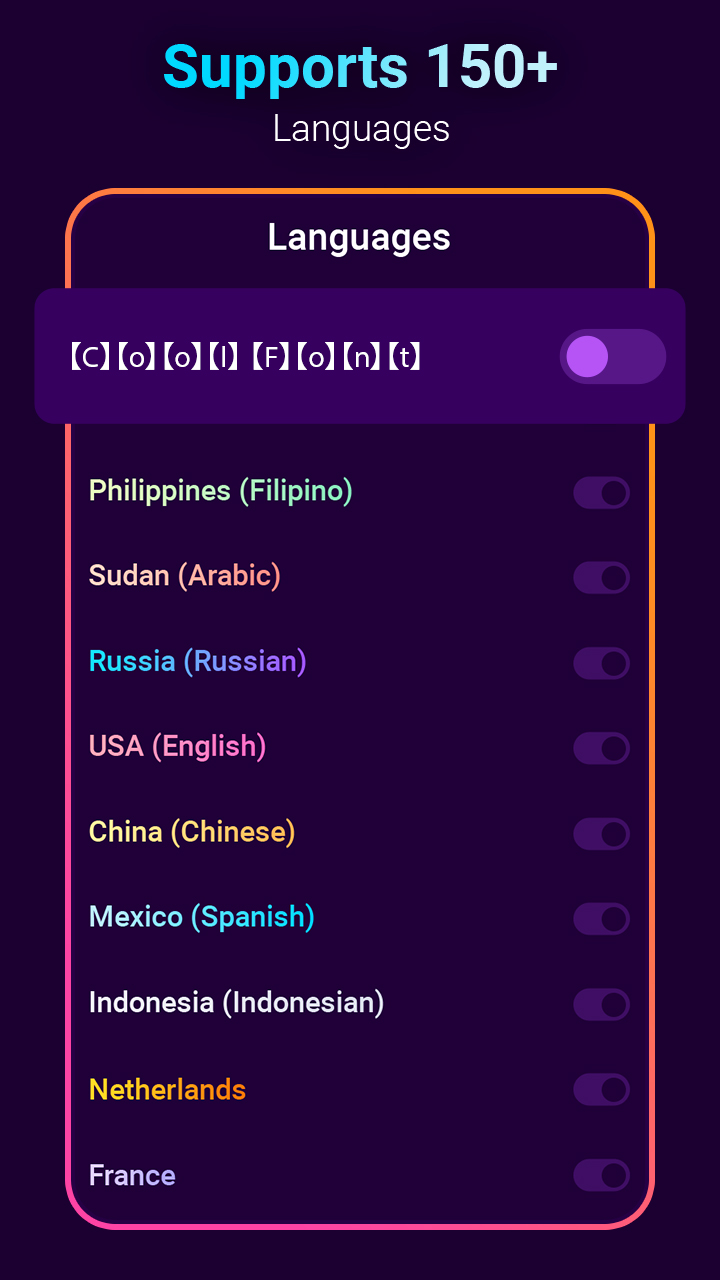720x1280 pixels.
Task: Tap the bracketed Cool Font label
Action: [246, 357]
